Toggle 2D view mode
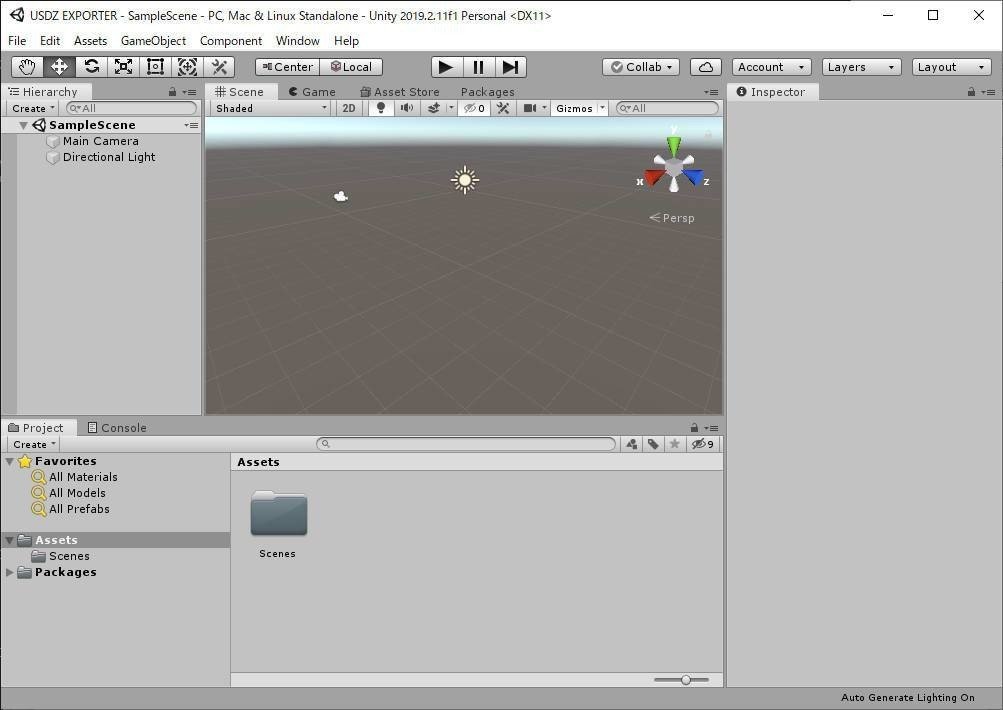This screenshot has width=1003, height=710. [x=349, y=108]
